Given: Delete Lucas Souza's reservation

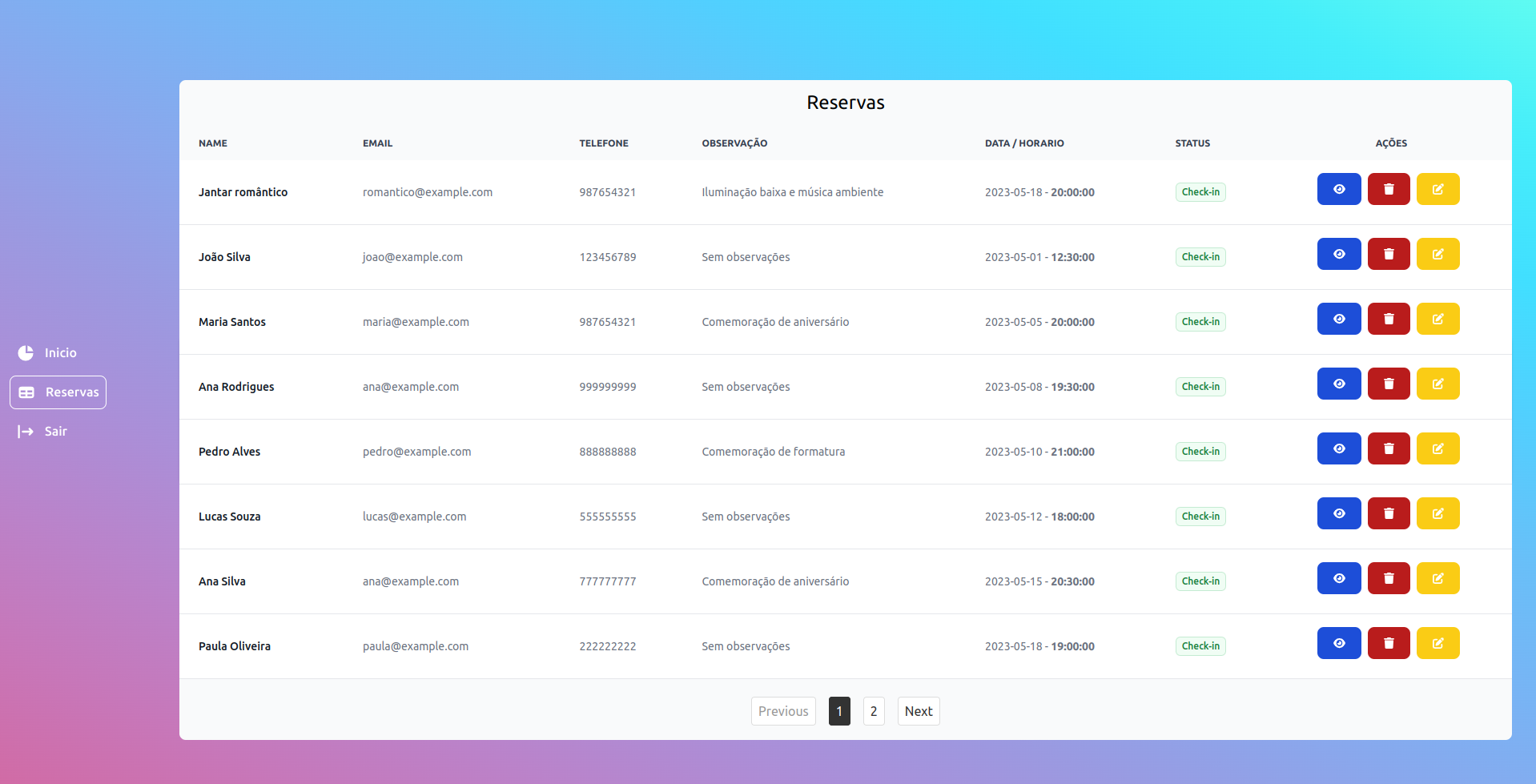Looking at the screenshot, I should coord(1389,513).
